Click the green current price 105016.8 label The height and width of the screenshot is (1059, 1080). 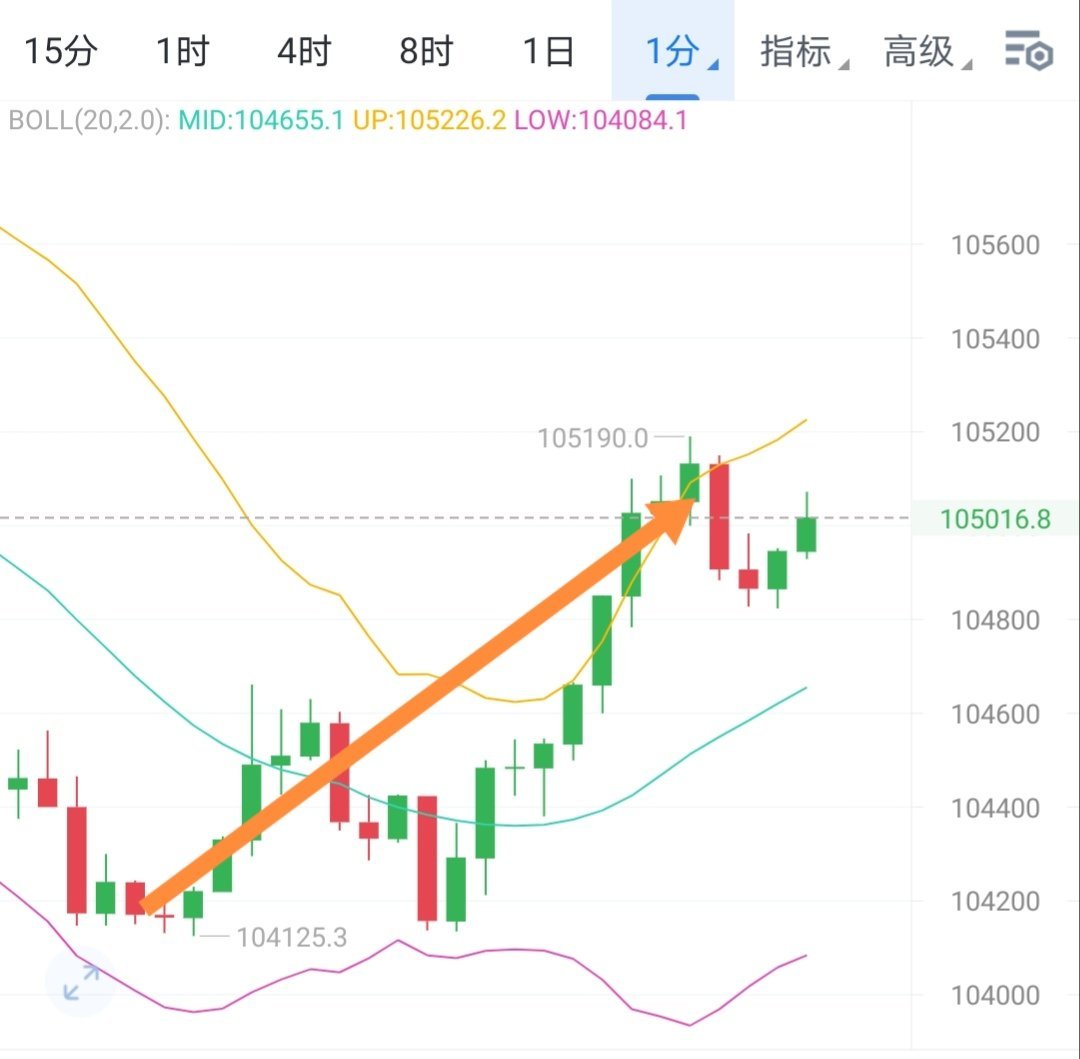point(995,519)
